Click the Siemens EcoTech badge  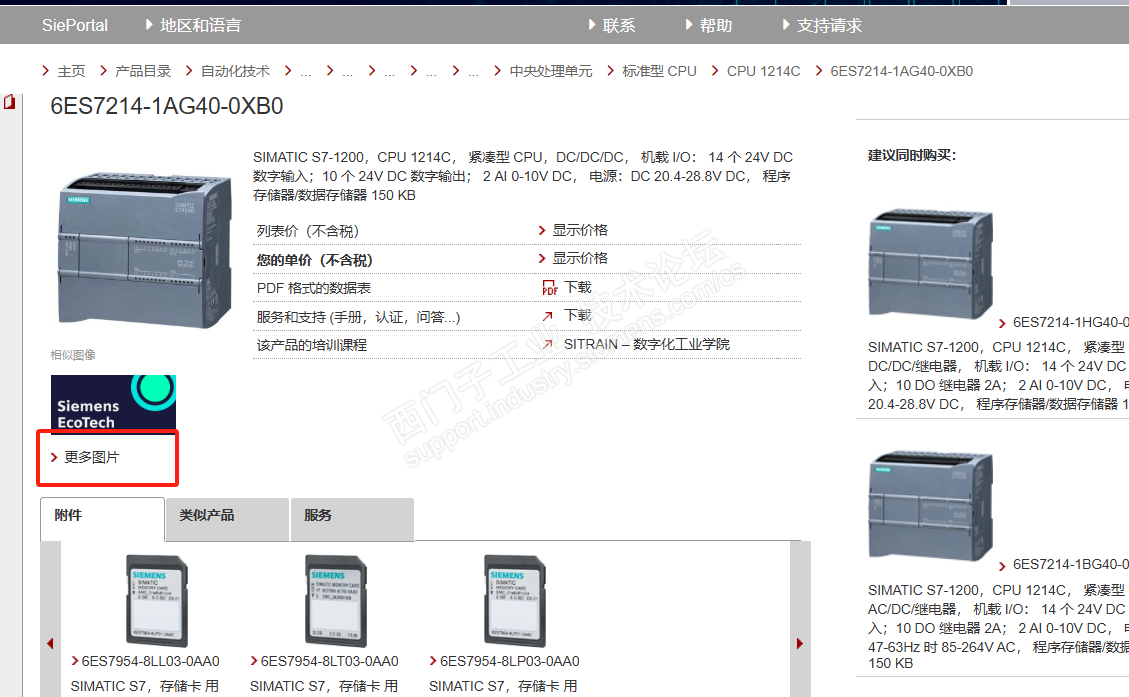113,403
